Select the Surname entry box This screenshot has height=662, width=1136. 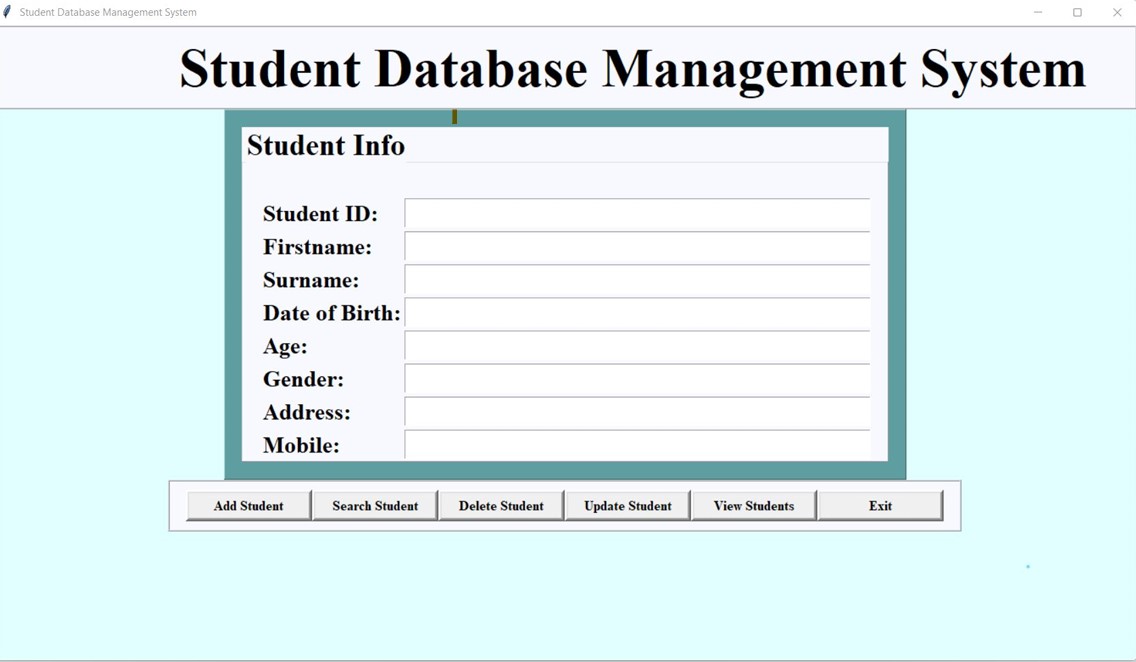[x=637, y=280]
